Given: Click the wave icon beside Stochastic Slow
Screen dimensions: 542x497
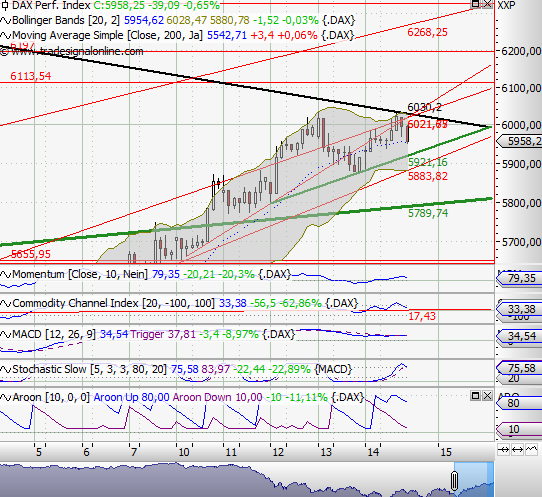Looking at the screenshot, I should point(6,369).
